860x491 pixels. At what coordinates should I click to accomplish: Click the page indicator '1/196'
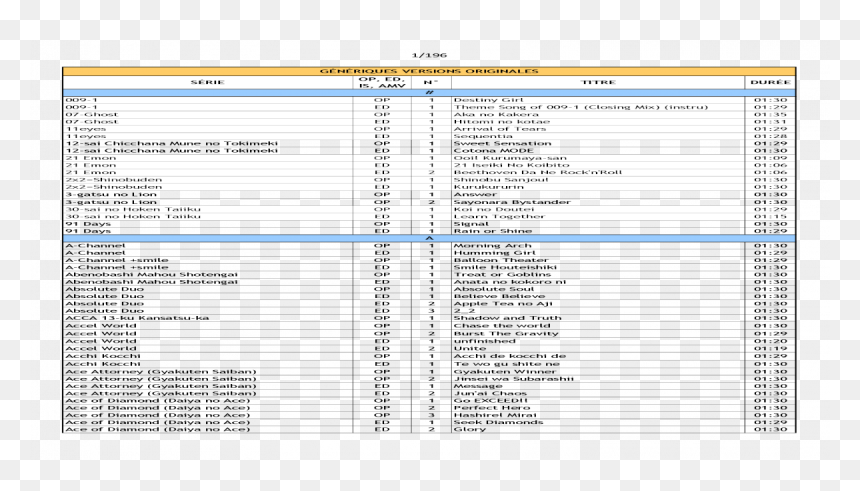[429, 55]
